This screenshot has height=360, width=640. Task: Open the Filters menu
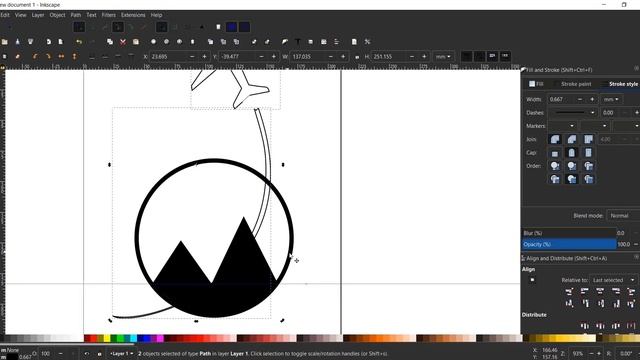pos(109,15)
